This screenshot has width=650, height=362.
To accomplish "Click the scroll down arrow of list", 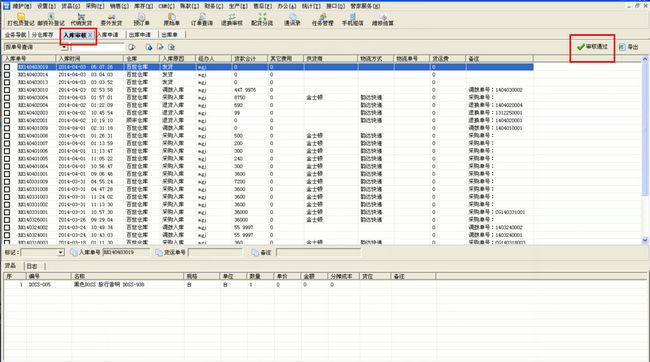I will pyautogui.click(x=645, y=240).
